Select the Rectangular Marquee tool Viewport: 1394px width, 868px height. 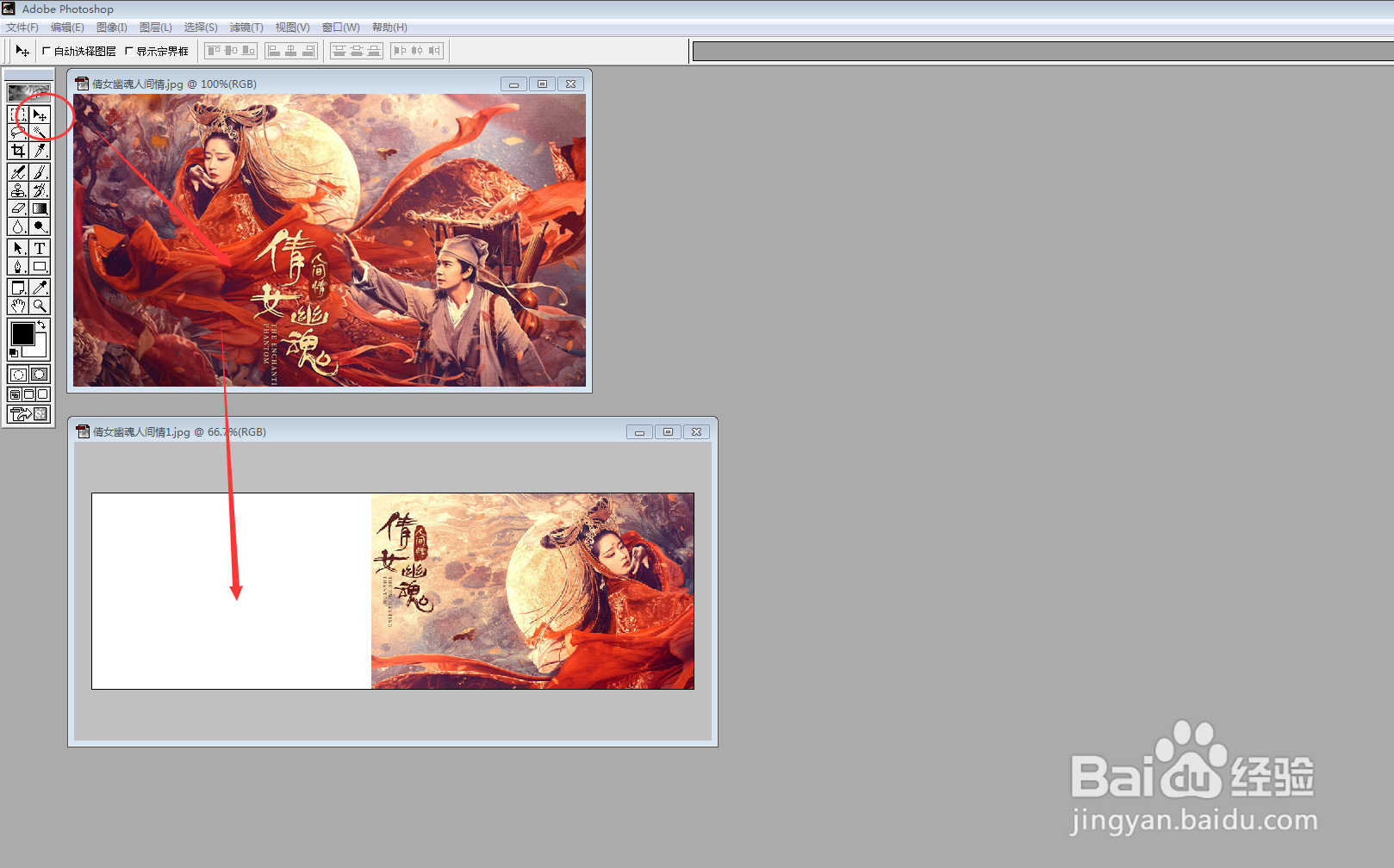(x=18, y=115)
